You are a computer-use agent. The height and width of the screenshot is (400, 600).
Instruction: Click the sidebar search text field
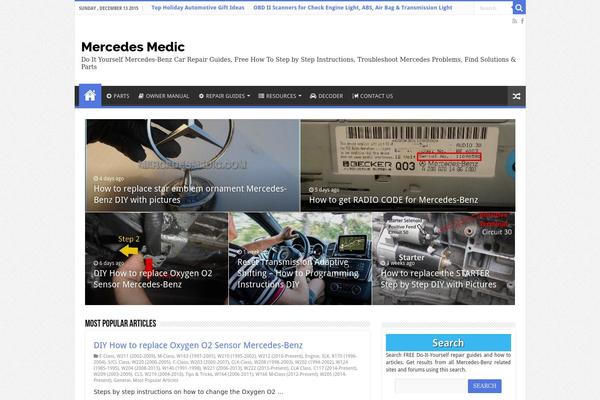click(431, 386)
